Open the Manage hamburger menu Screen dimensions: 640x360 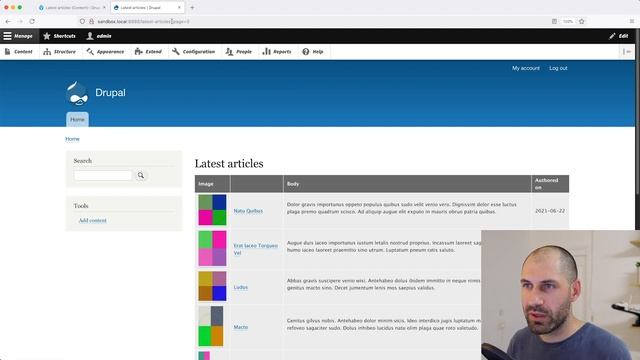18,36
